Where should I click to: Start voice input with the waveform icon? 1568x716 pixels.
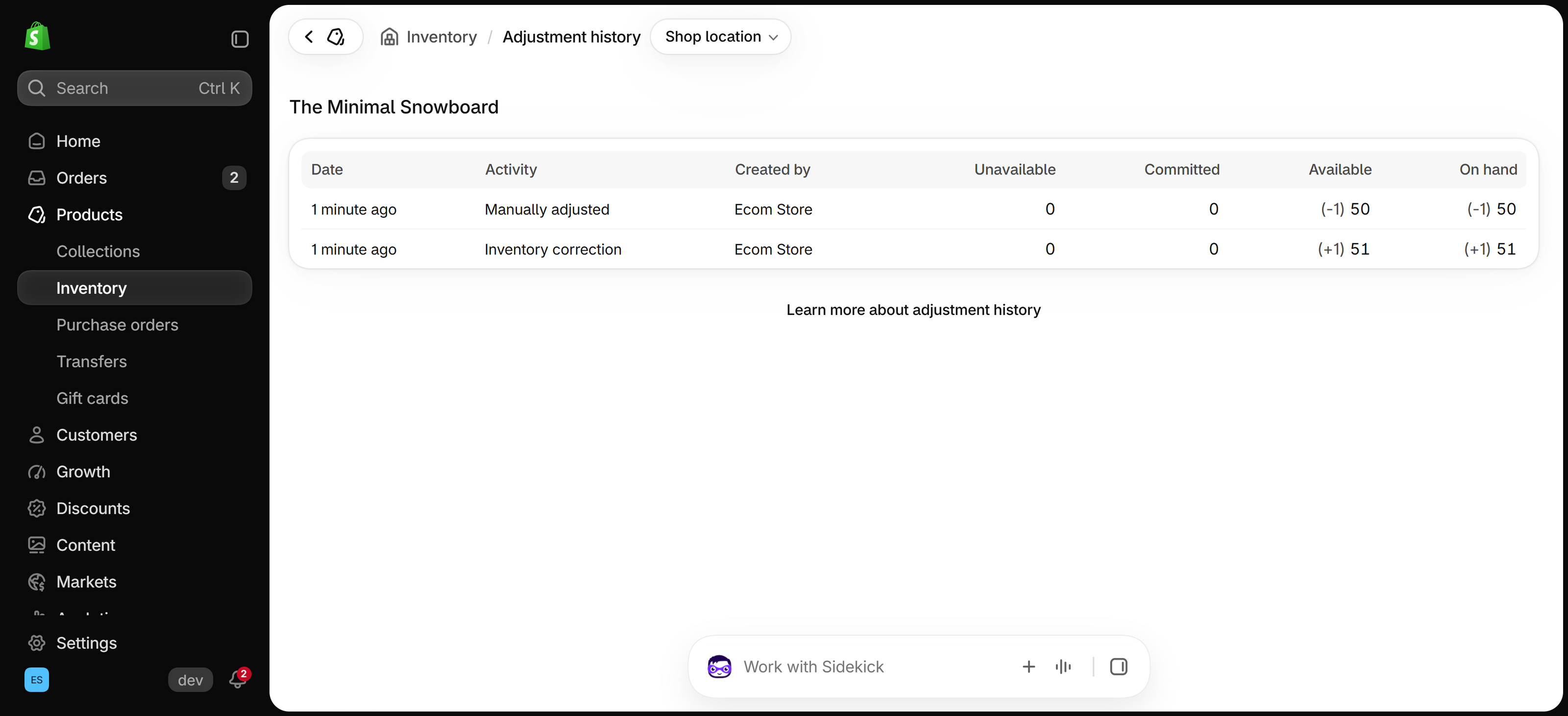click(1063, 667)
